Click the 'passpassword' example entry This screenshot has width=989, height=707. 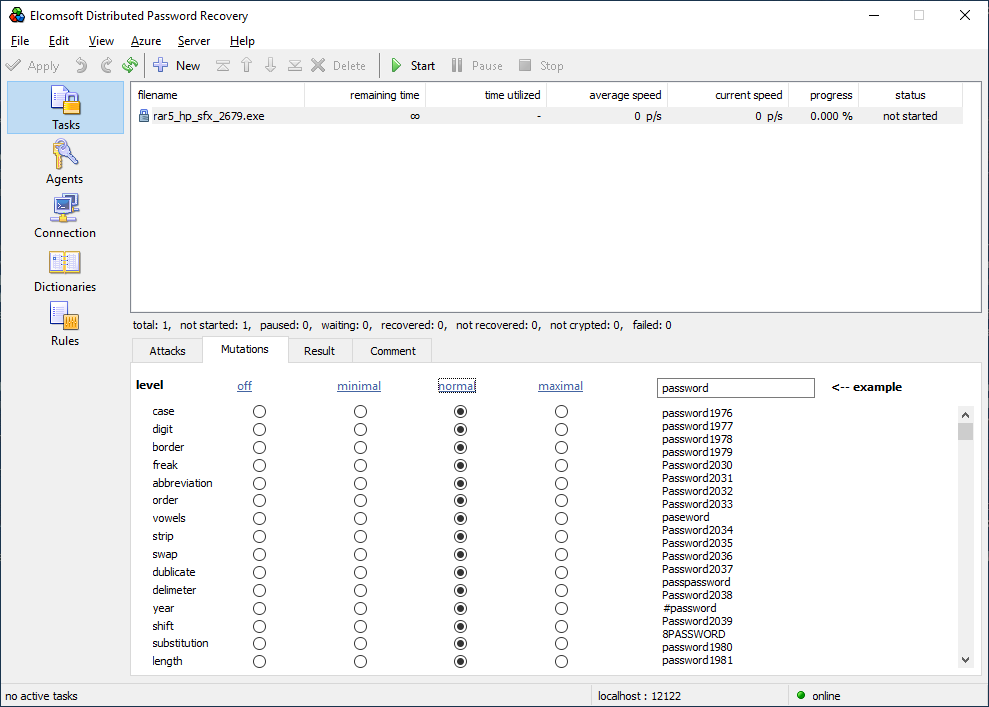pyautogui.click(x=696, y=582)
